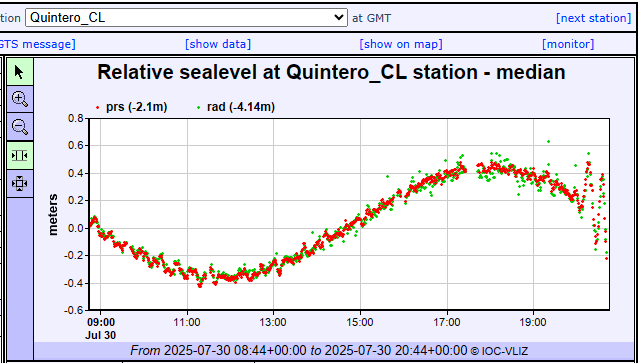
Task: Click the 19:00 time axis label
Action: pyautogui.click(x=533, y=322)
